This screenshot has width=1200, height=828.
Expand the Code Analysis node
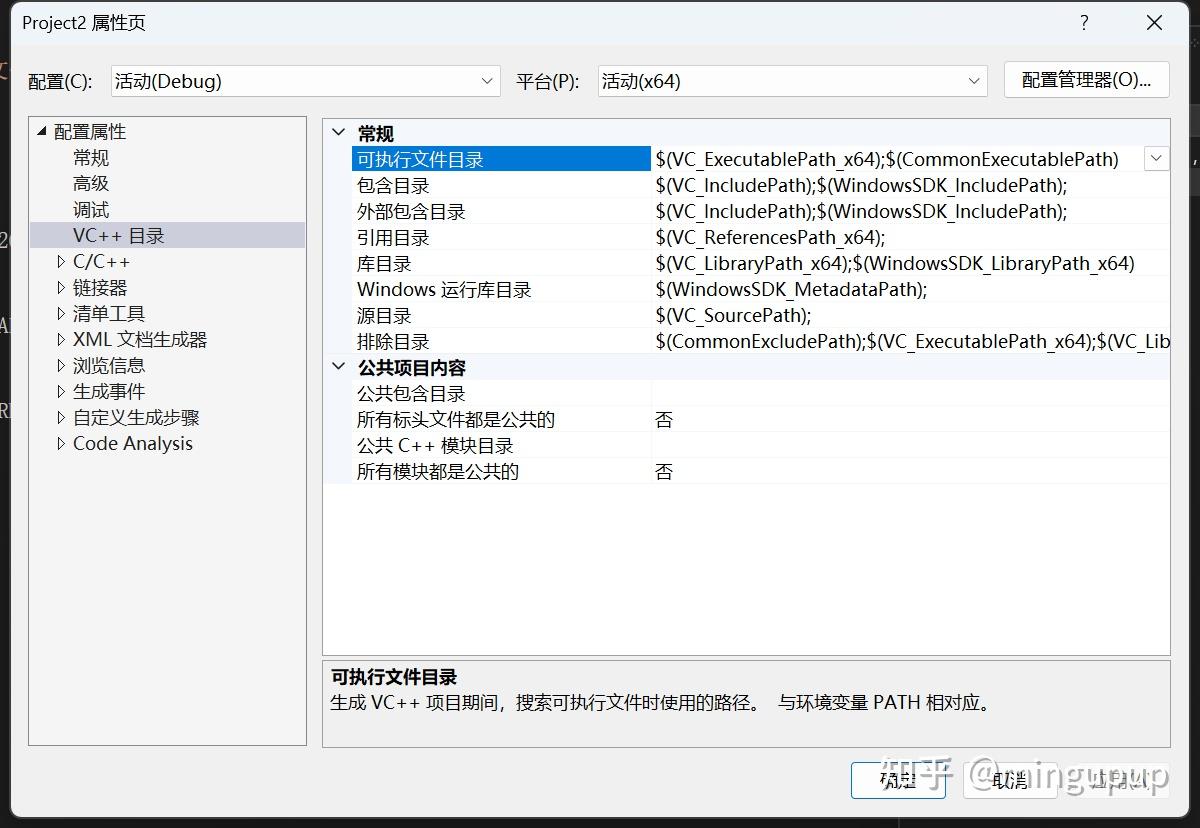61,443
